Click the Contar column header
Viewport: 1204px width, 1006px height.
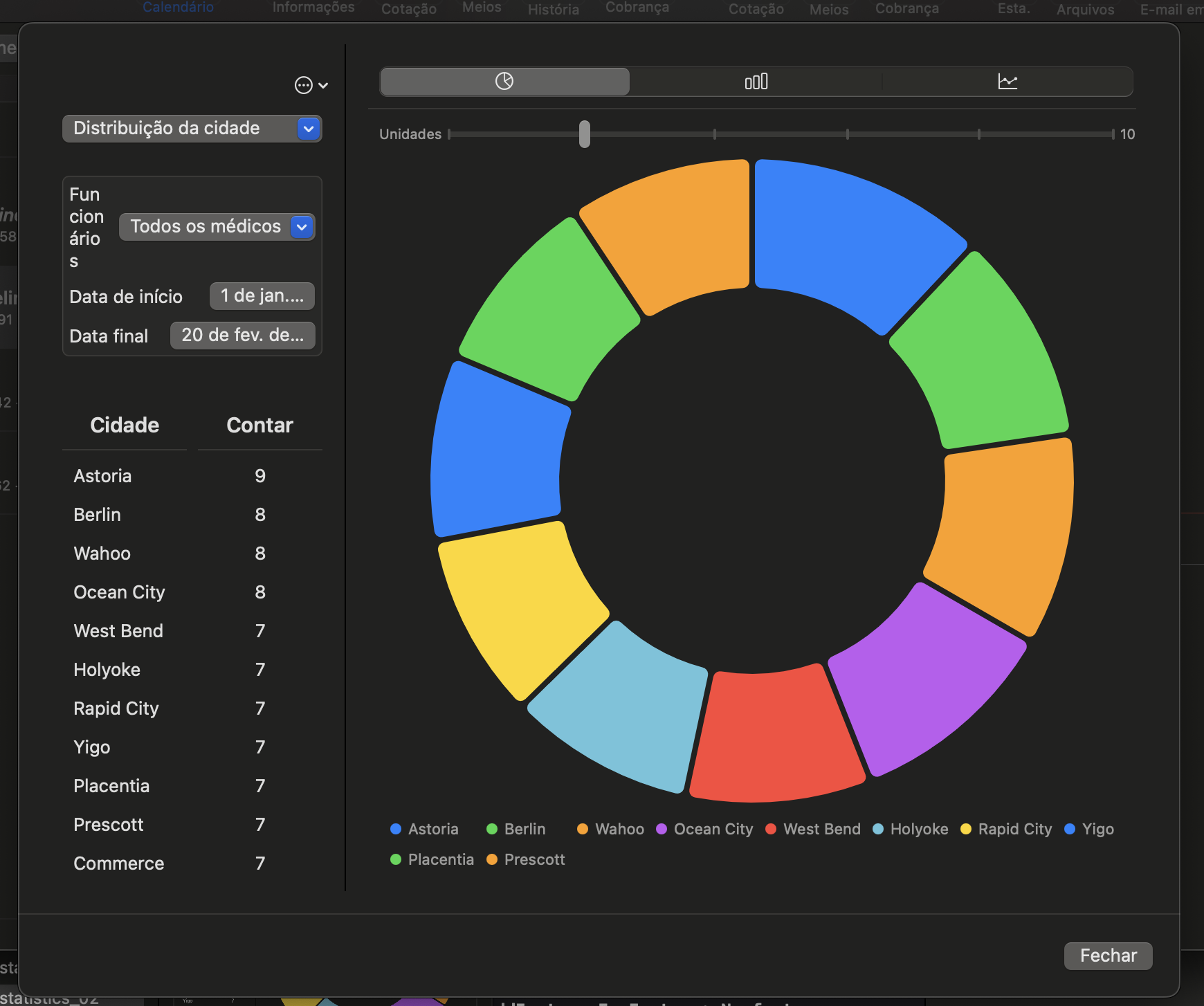click(x=259, y=425)
